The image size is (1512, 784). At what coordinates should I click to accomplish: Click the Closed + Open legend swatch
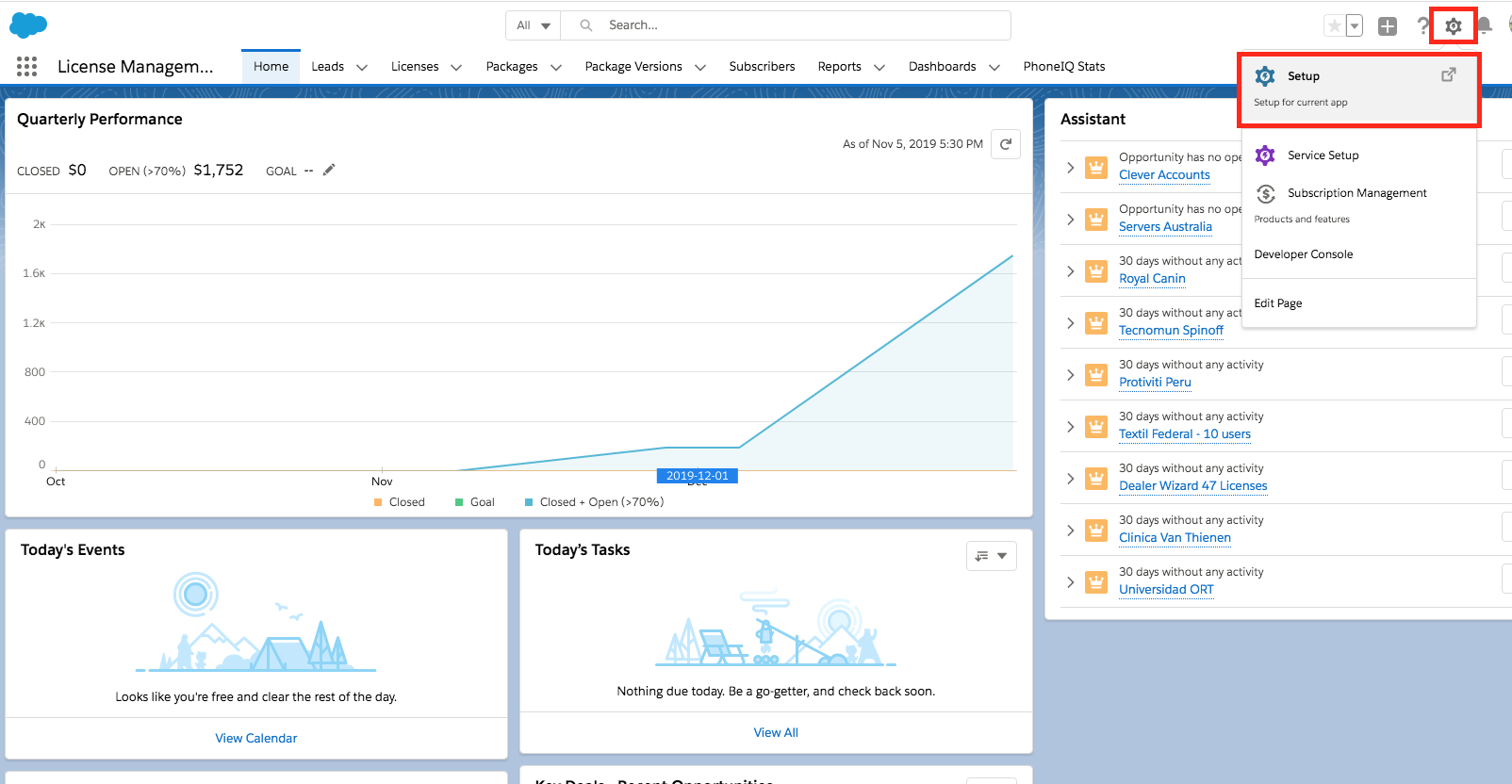(529, 502)
